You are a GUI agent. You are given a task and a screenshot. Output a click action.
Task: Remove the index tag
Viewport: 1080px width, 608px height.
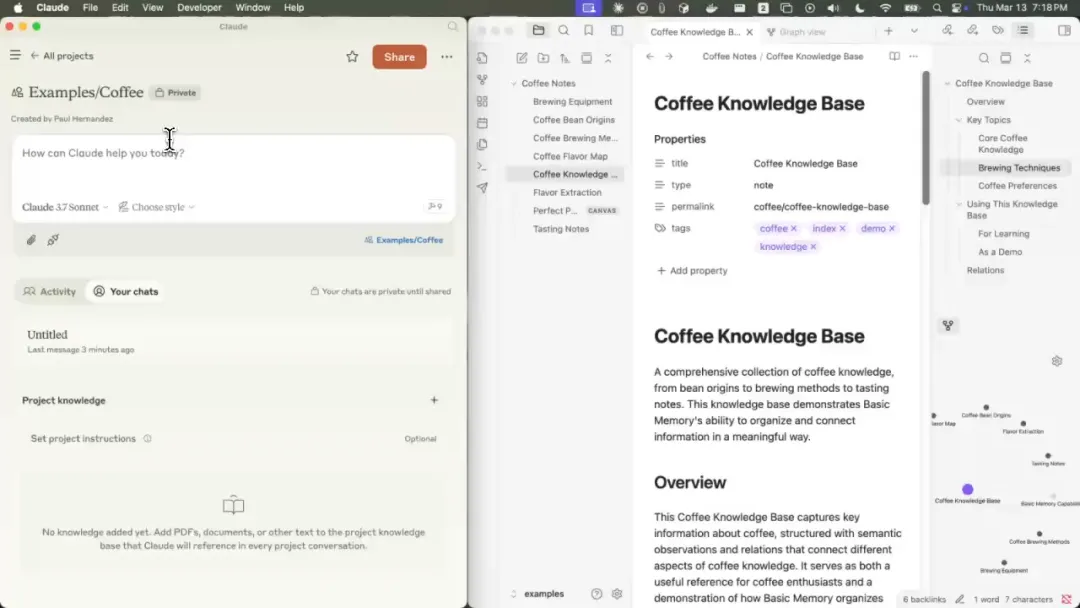[x=842, y=229]
